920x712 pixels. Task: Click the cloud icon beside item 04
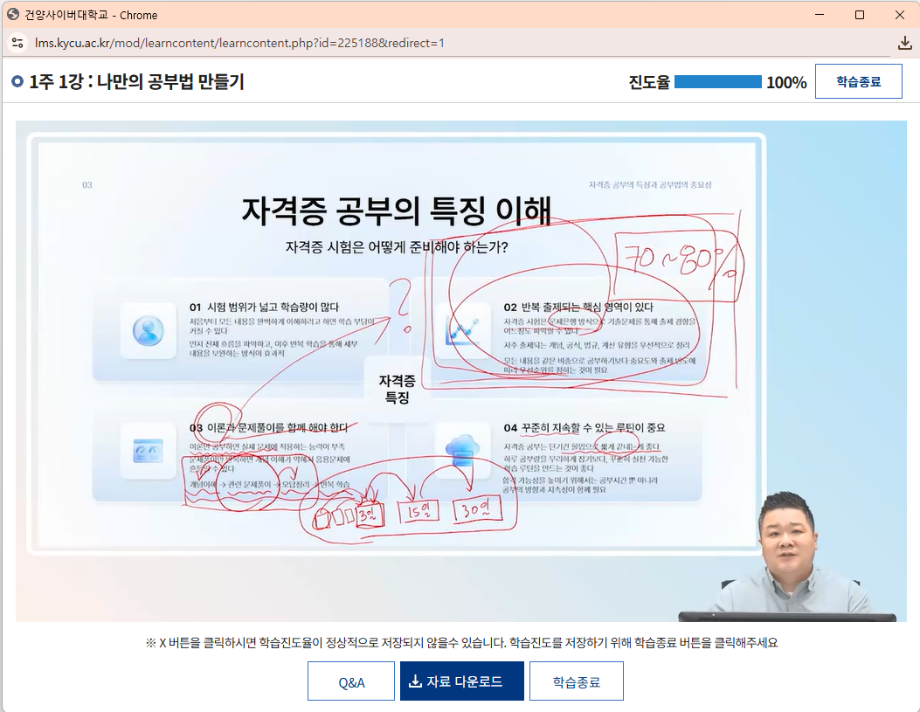462,451
